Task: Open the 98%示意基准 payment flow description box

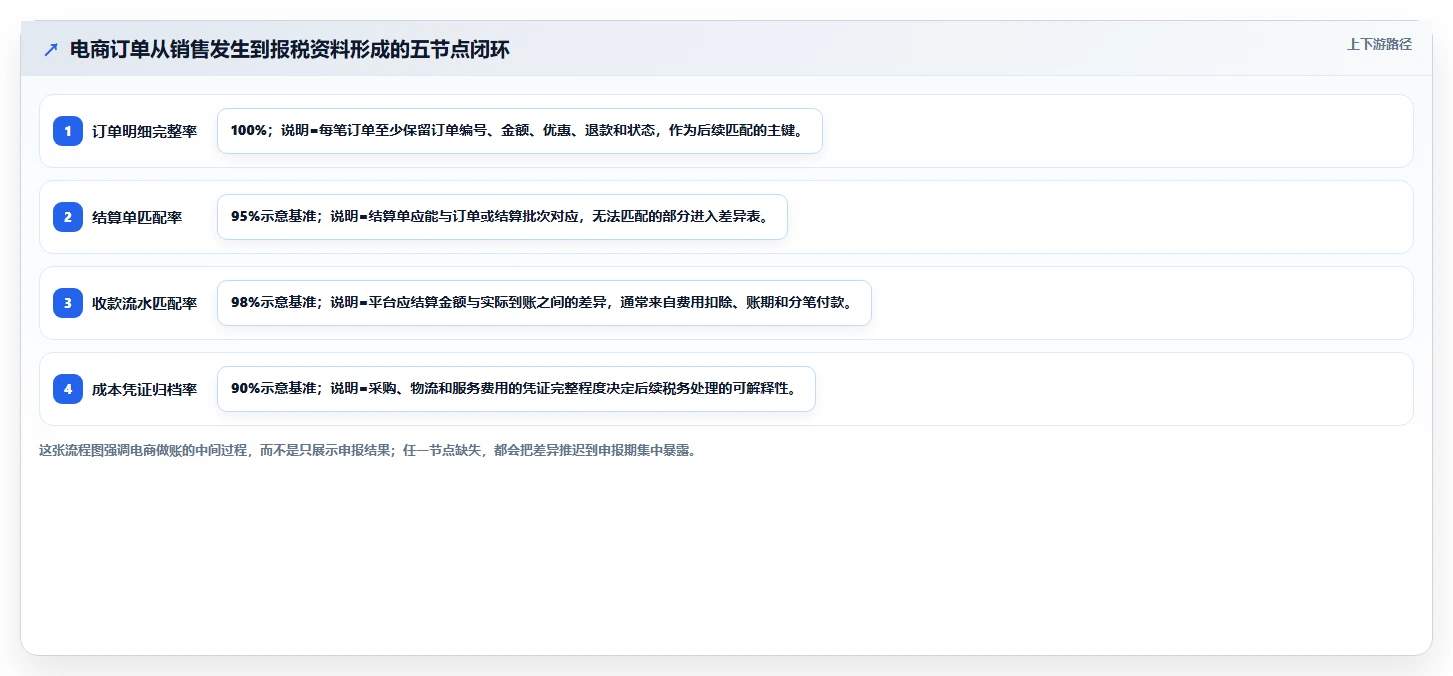Action: click(544, 303)
